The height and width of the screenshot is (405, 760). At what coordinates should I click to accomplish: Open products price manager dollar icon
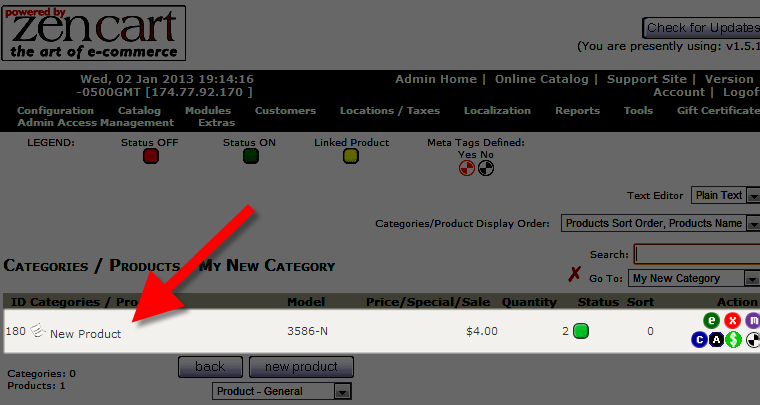(734, 340)
